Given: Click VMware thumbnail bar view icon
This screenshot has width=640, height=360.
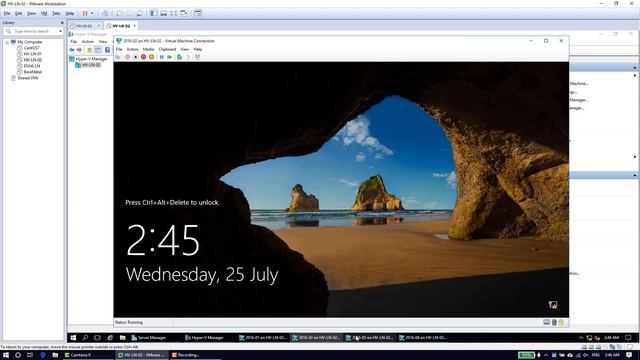Looking at the screenshot, I should 163,13.
